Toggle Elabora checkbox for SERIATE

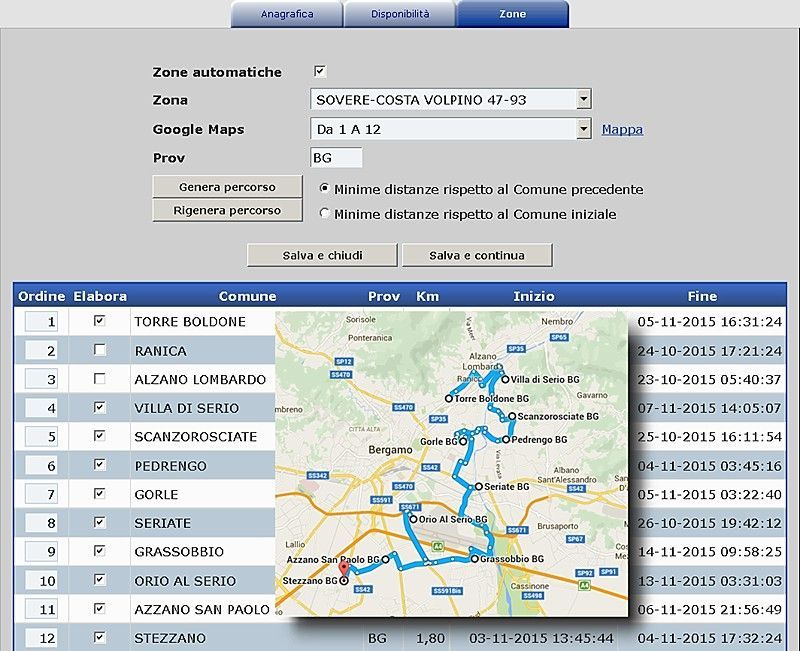pos(99,522)
